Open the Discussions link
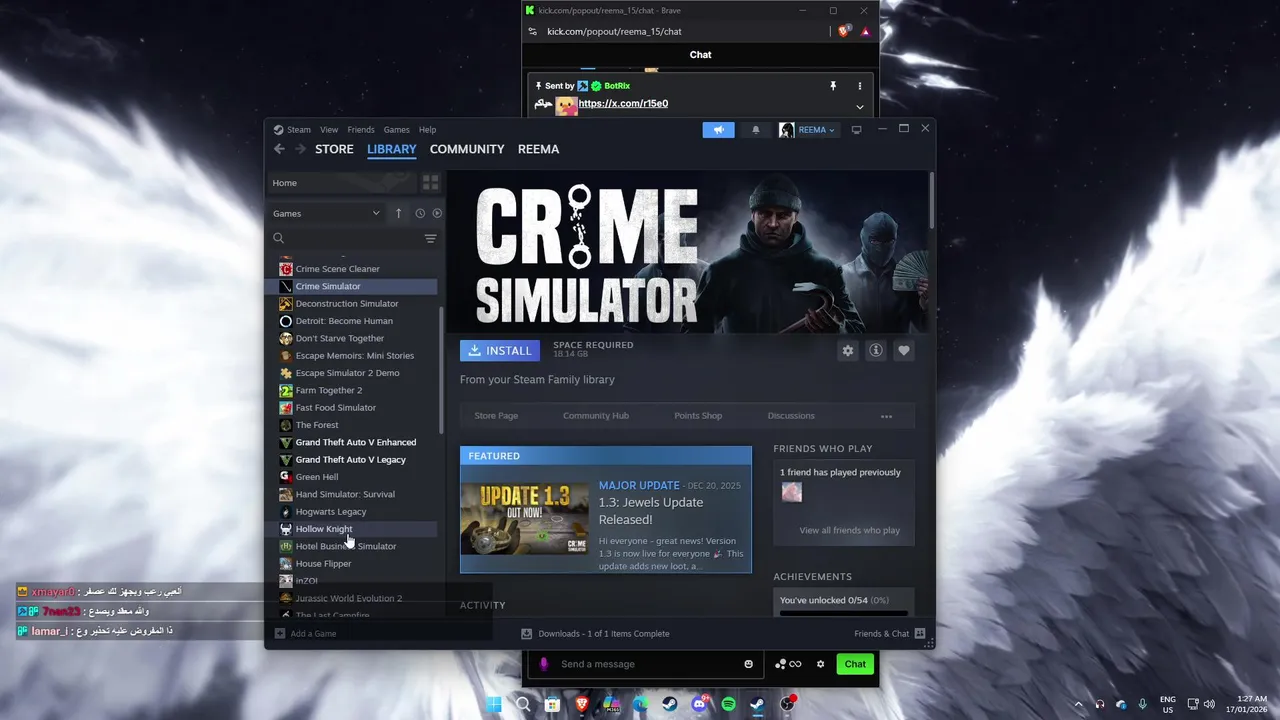Screen dimensions: 1280x720 pyautogui.click(x=791, y=416)
